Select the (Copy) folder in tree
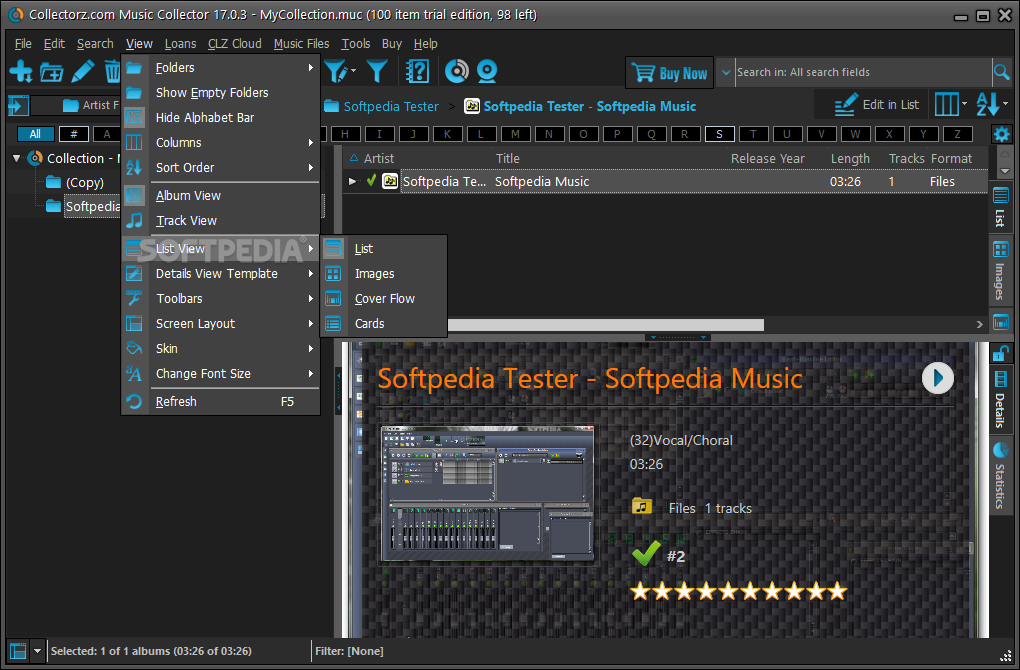1020x670 pixels. pos(85,183)
